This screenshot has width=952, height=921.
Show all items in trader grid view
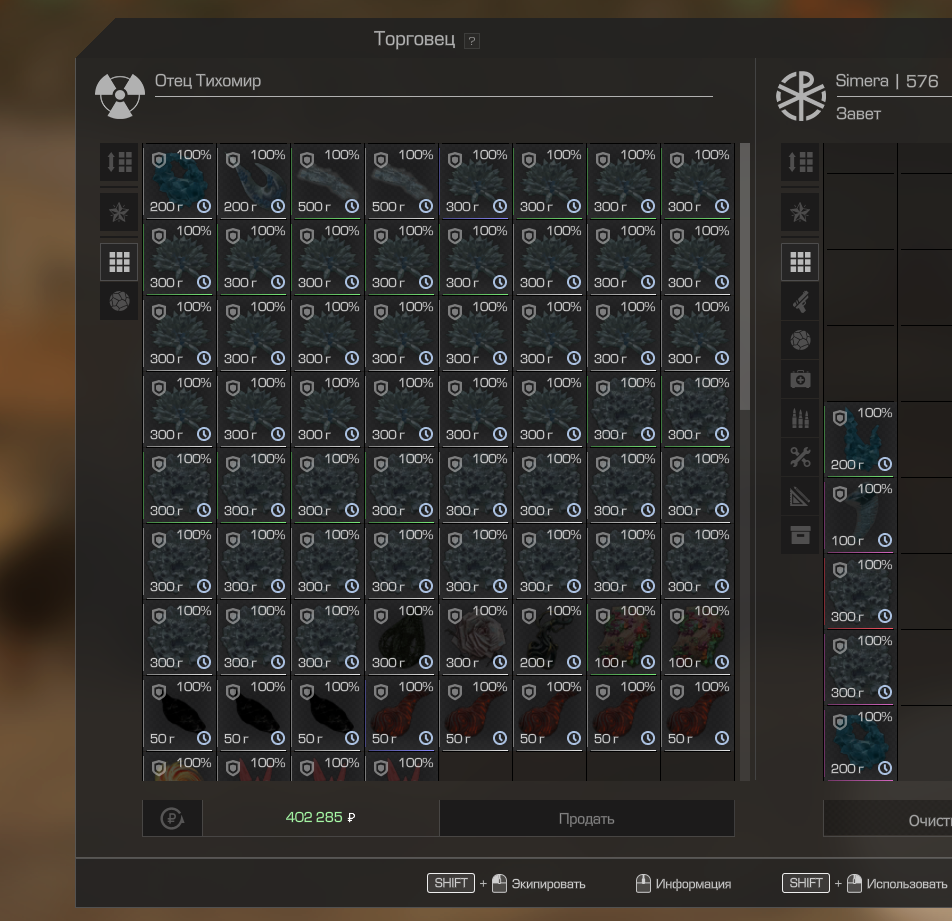[x=120, y=262]
